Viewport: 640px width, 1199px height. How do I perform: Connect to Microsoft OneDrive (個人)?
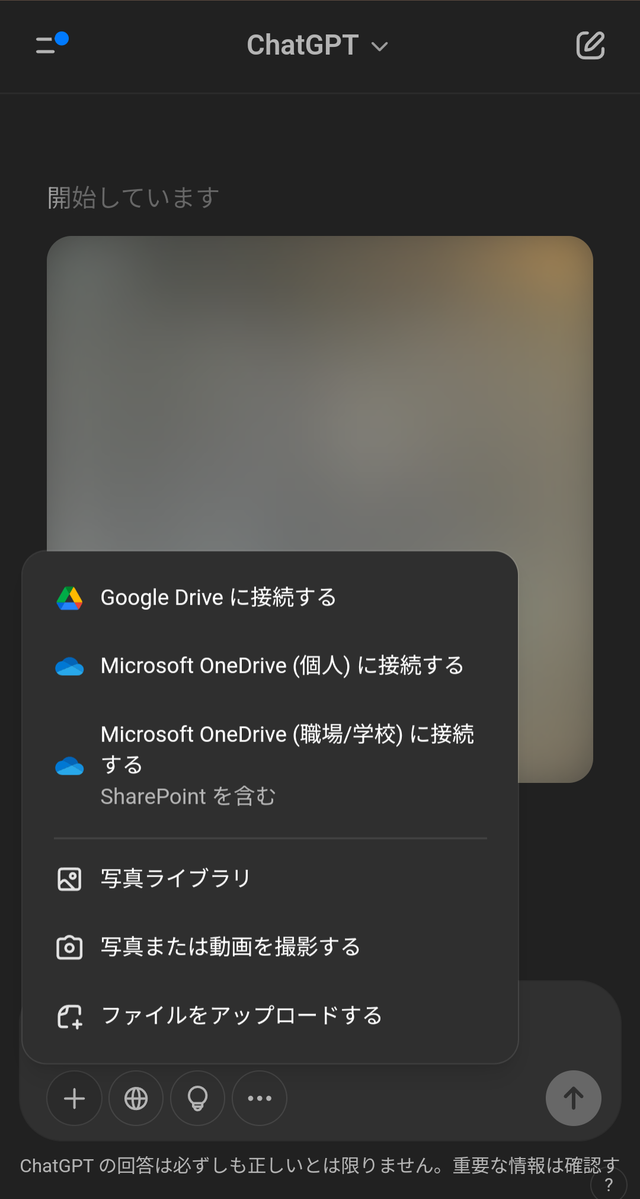tap(282, 666)
